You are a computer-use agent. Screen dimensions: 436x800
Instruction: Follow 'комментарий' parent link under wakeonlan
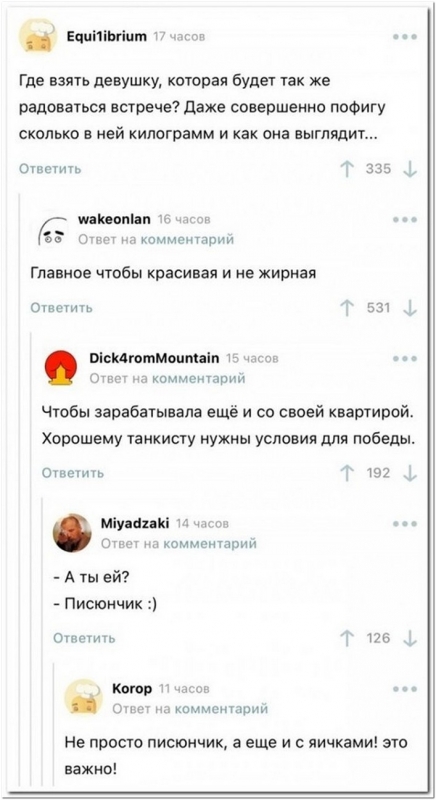[187, 239]
